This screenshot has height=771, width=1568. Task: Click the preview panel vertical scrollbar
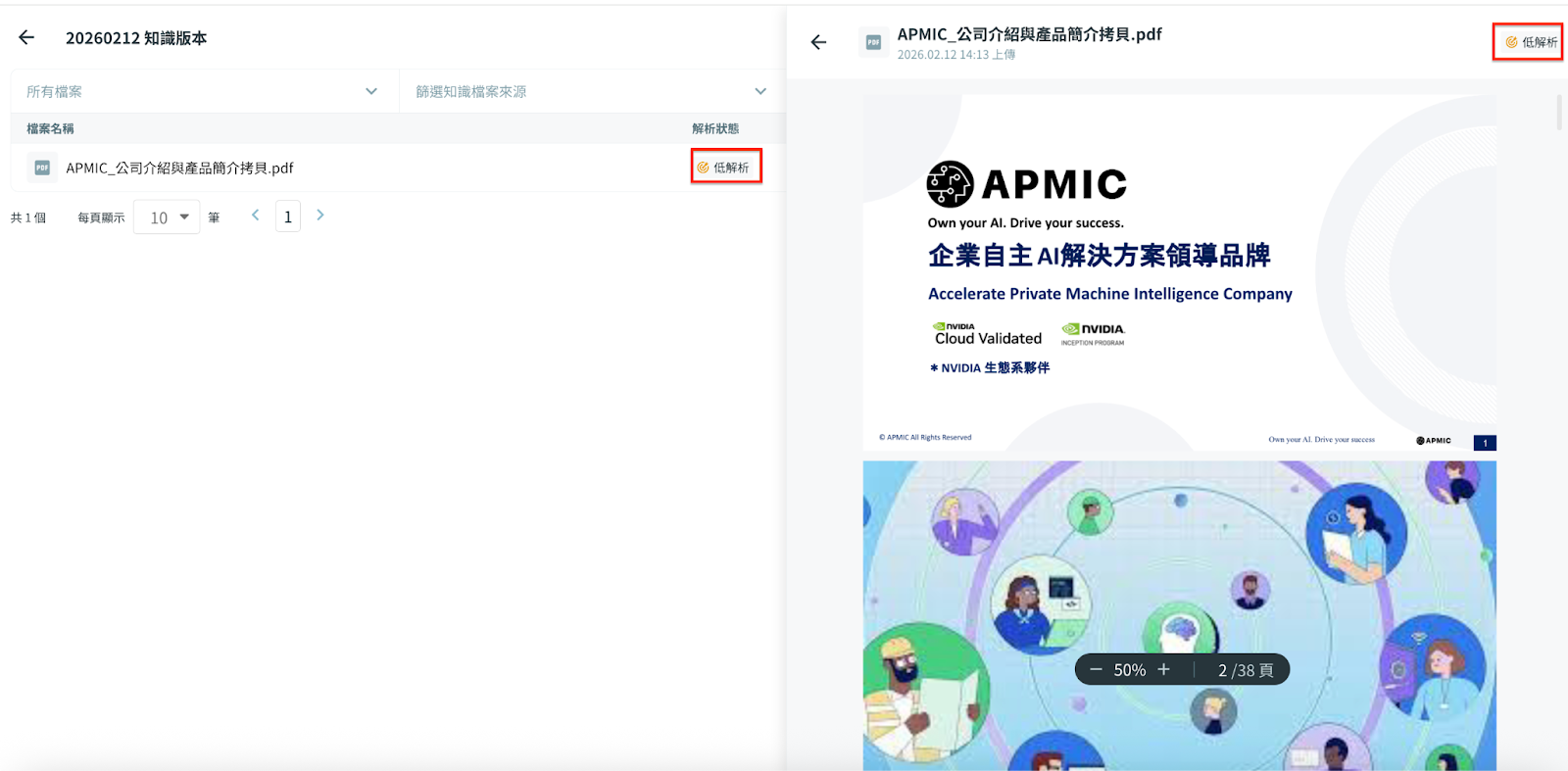coord(1558,113)
